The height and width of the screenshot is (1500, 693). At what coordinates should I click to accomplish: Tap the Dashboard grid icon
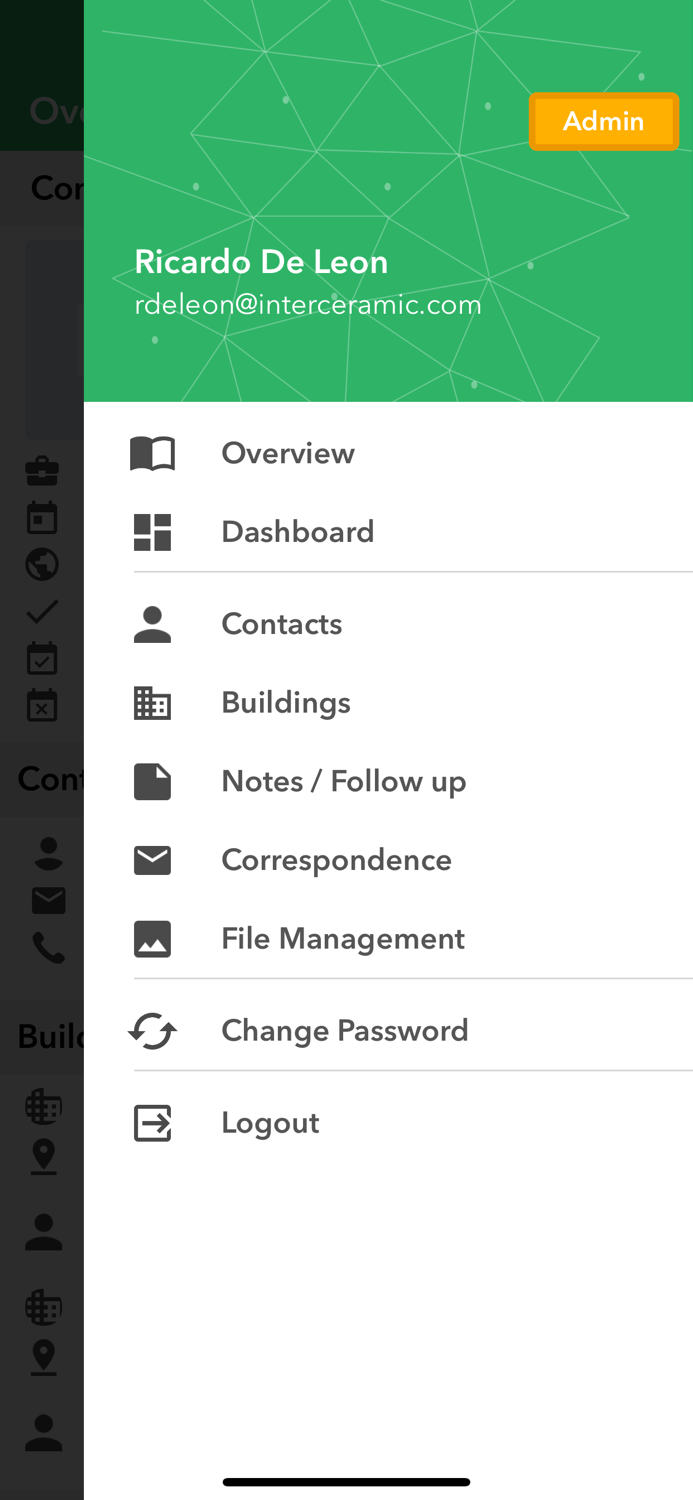tap(152, 532)
